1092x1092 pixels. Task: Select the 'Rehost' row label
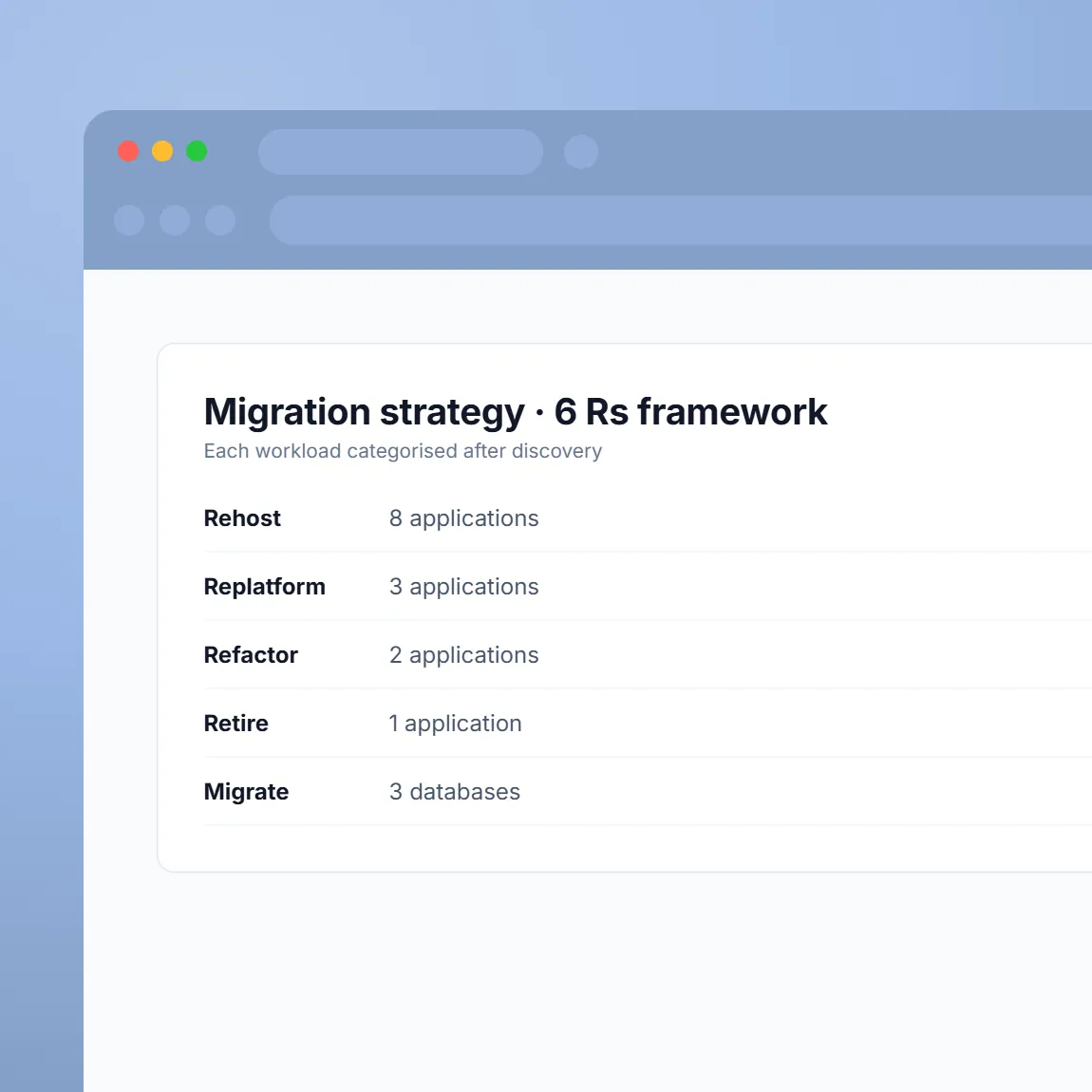coord(241,518)
